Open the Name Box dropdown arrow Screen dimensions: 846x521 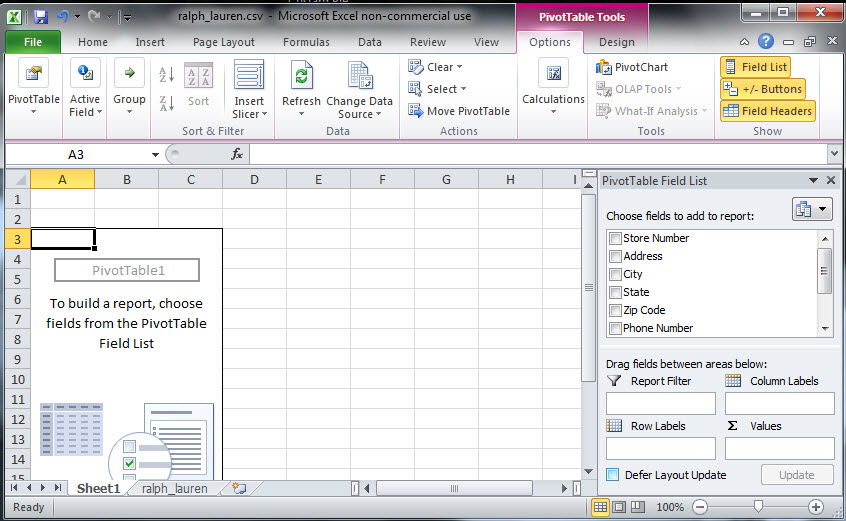[155, 155]
